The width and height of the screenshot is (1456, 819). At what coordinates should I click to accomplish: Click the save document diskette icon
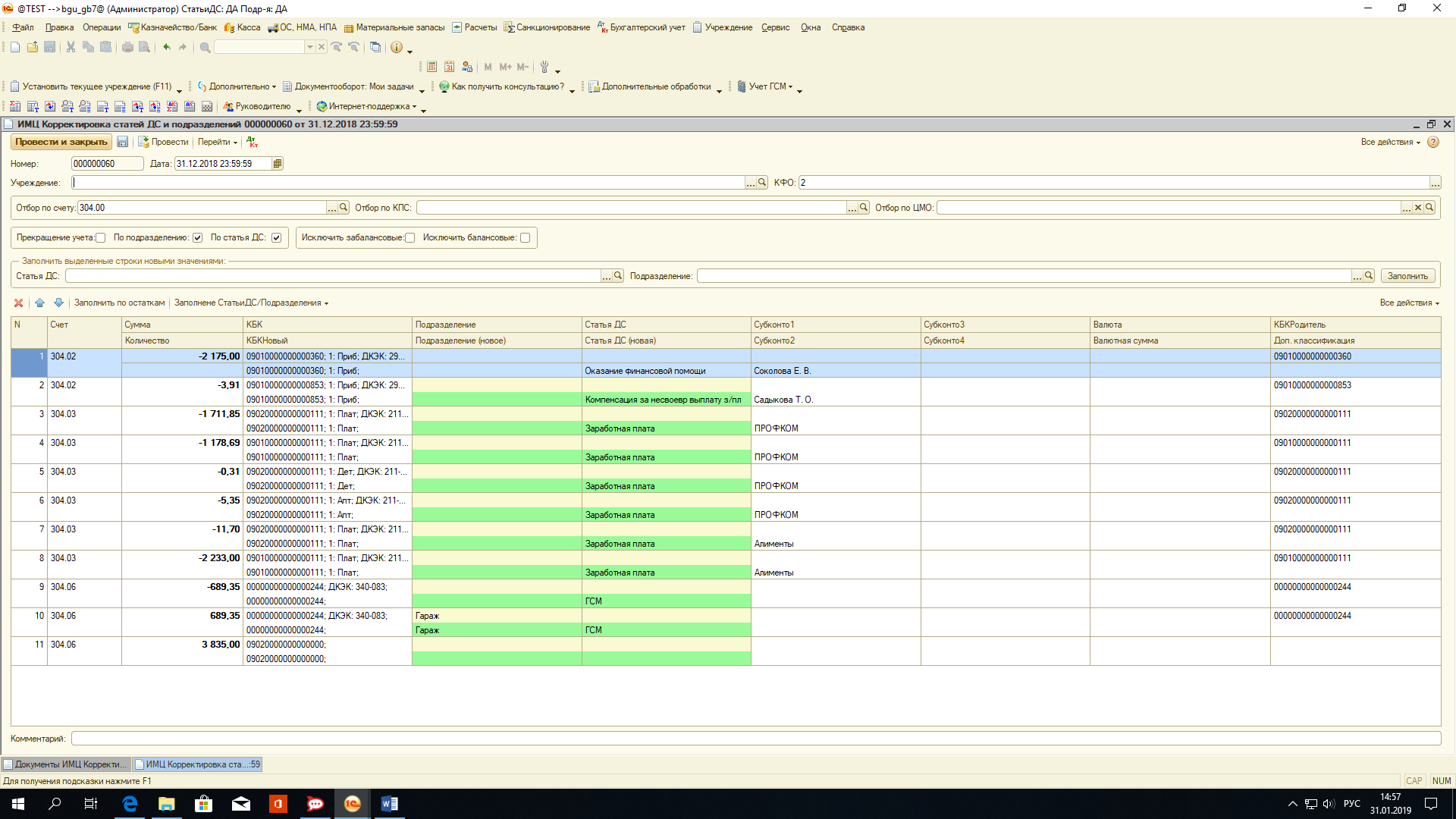pos(122,142)
